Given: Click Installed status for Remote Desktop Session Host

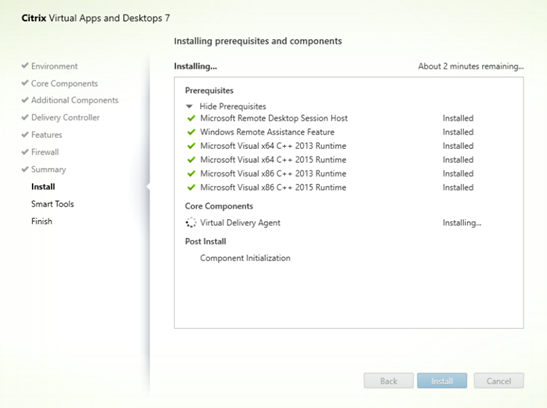Looking at the screenshot, I should (458, 118).
